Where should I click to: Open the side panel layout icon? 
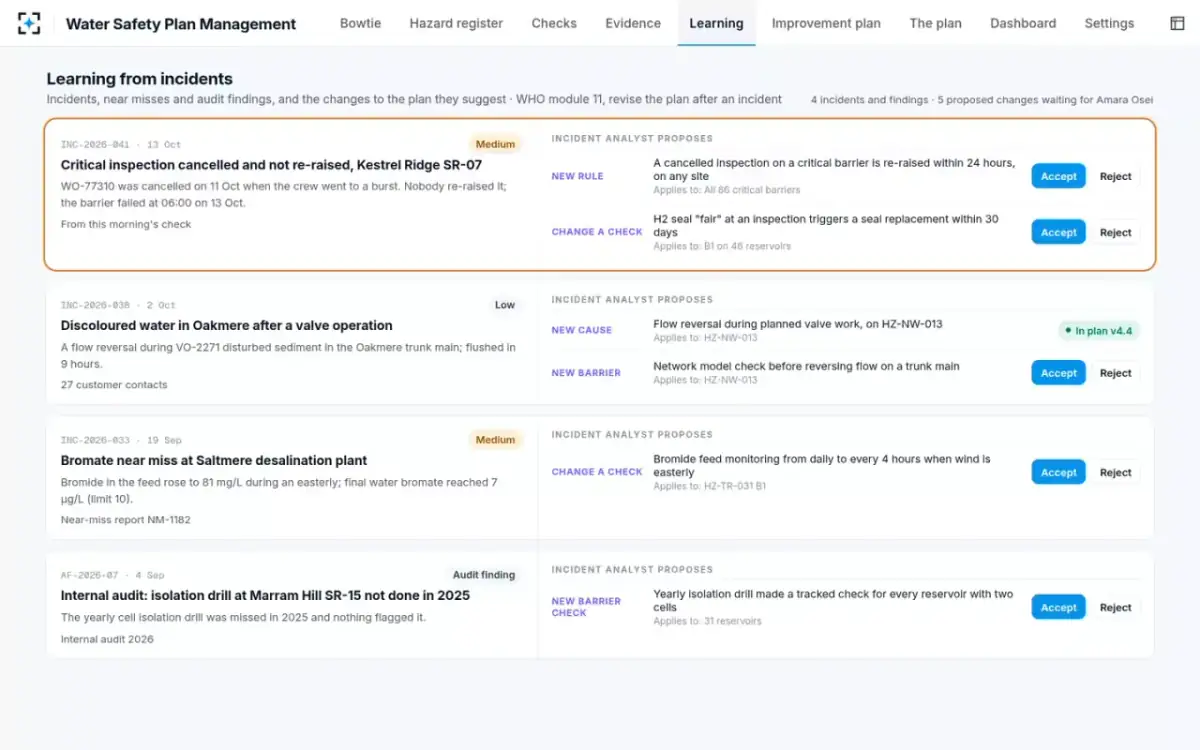[1177, 23]
